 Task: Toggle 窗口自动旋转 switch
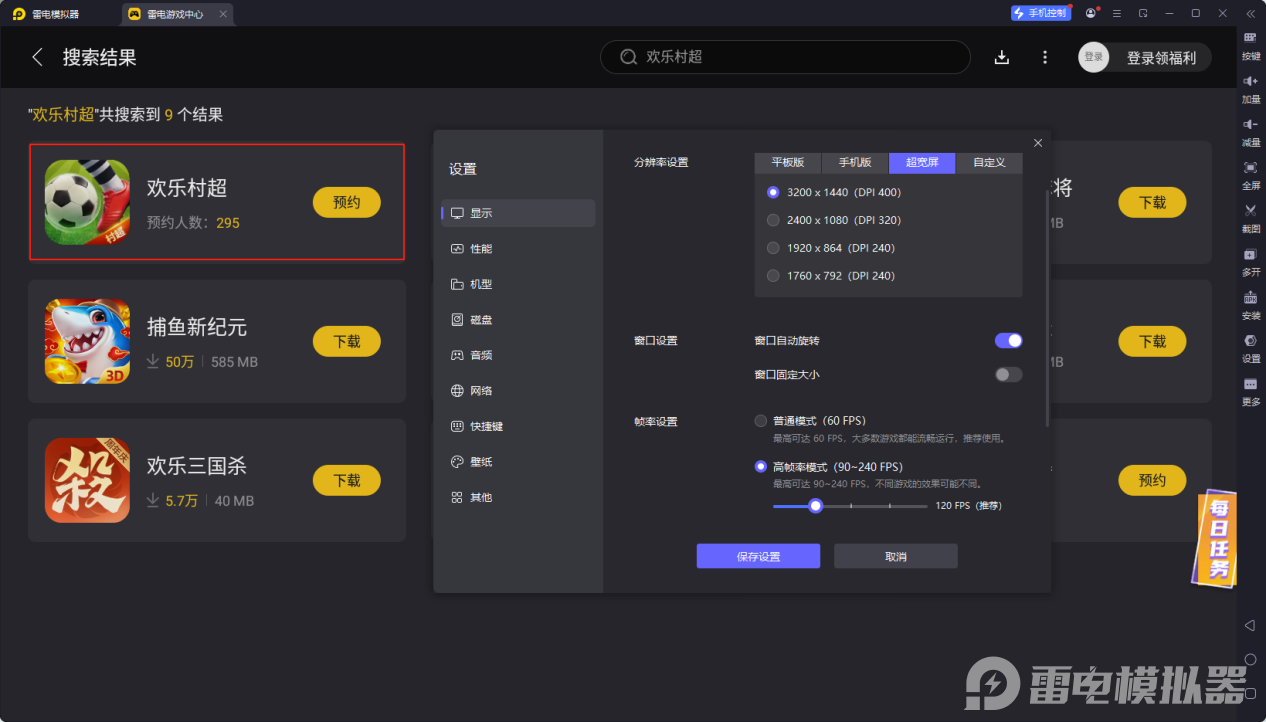tap(1008, 341)
